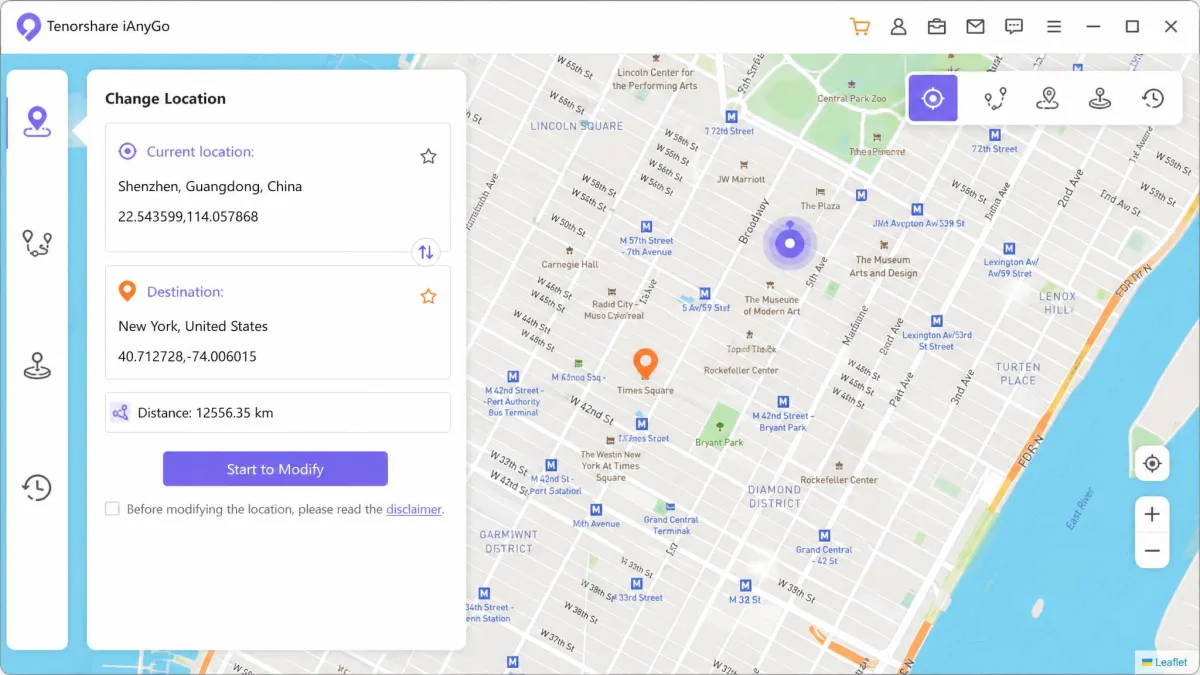
Task: Select the multi-spot route tool on map toolbar
Action: [x=1047, y=98]
